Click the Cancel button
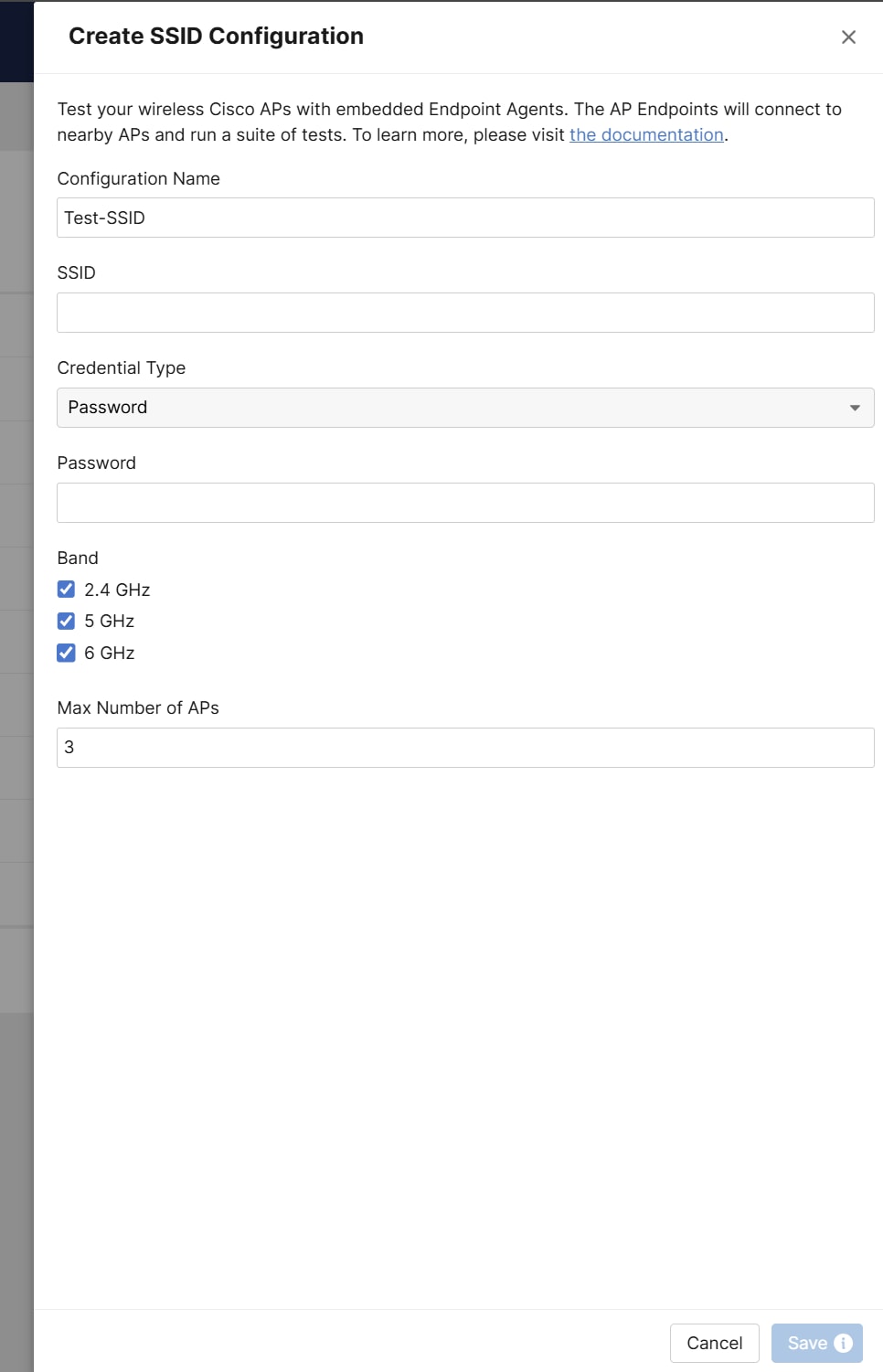This screenshot has height=1372, width=883. 714,1342
